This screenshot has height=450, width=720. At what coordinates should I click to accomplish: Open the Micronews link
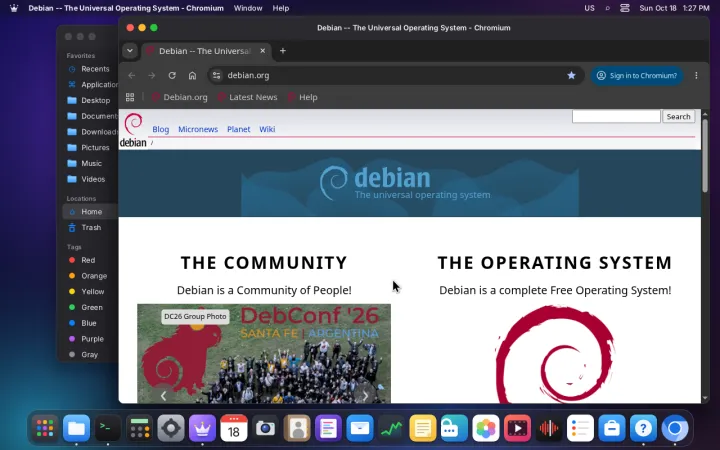(198, 129)
